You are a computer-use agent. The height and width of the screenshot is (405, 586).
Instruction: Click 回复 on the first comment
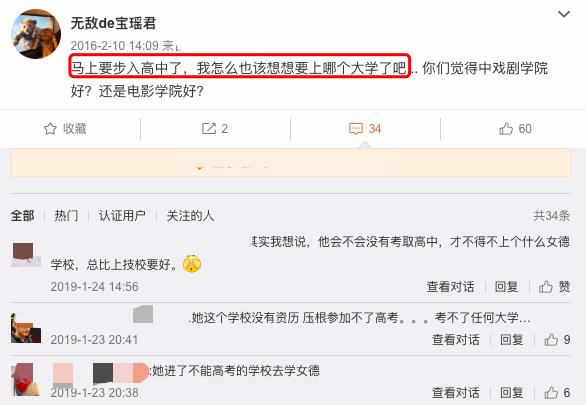click(x=506, y=287)
